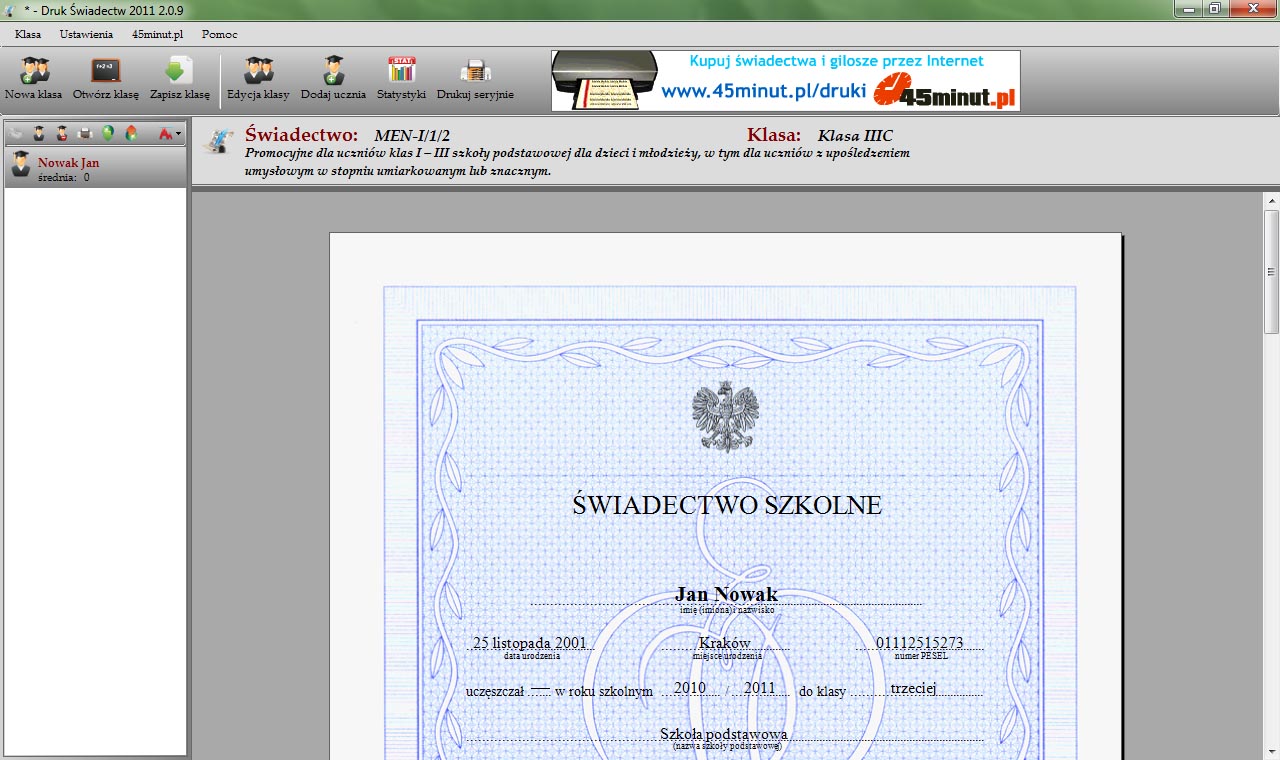Click the small printer icon in student panel
The image size is (1280, 760).
(x=85, y=133)
